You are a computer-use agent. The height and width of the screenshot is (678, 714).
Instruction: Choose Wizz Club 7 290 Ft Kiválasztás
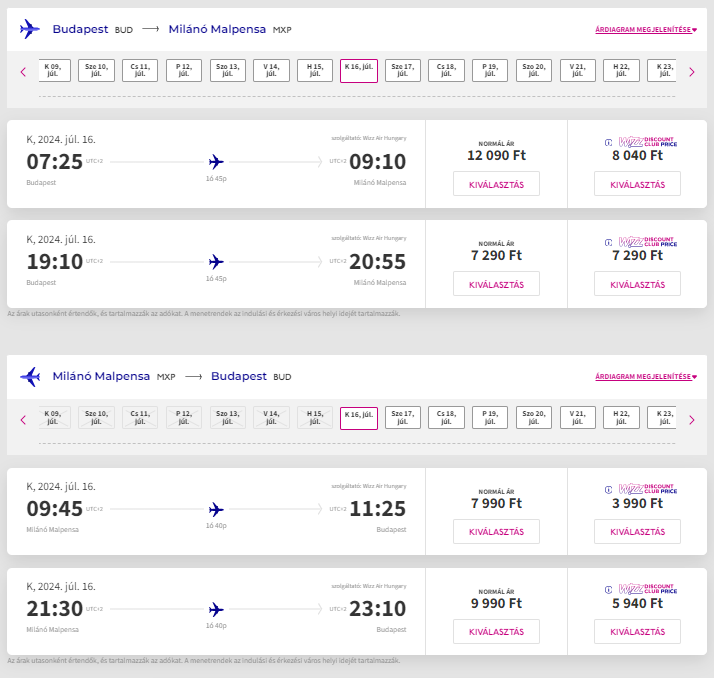[637, 284]
